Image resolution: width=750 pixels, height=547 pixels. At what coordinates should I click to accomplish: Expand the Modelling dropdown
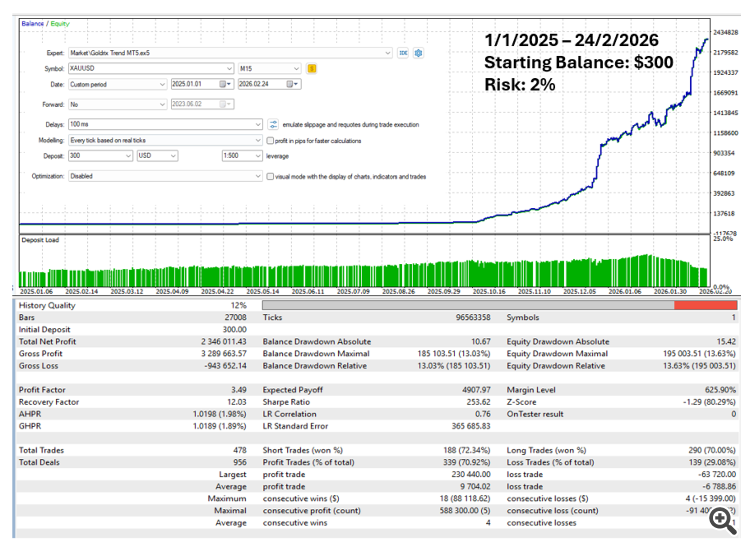pos(257,141)
